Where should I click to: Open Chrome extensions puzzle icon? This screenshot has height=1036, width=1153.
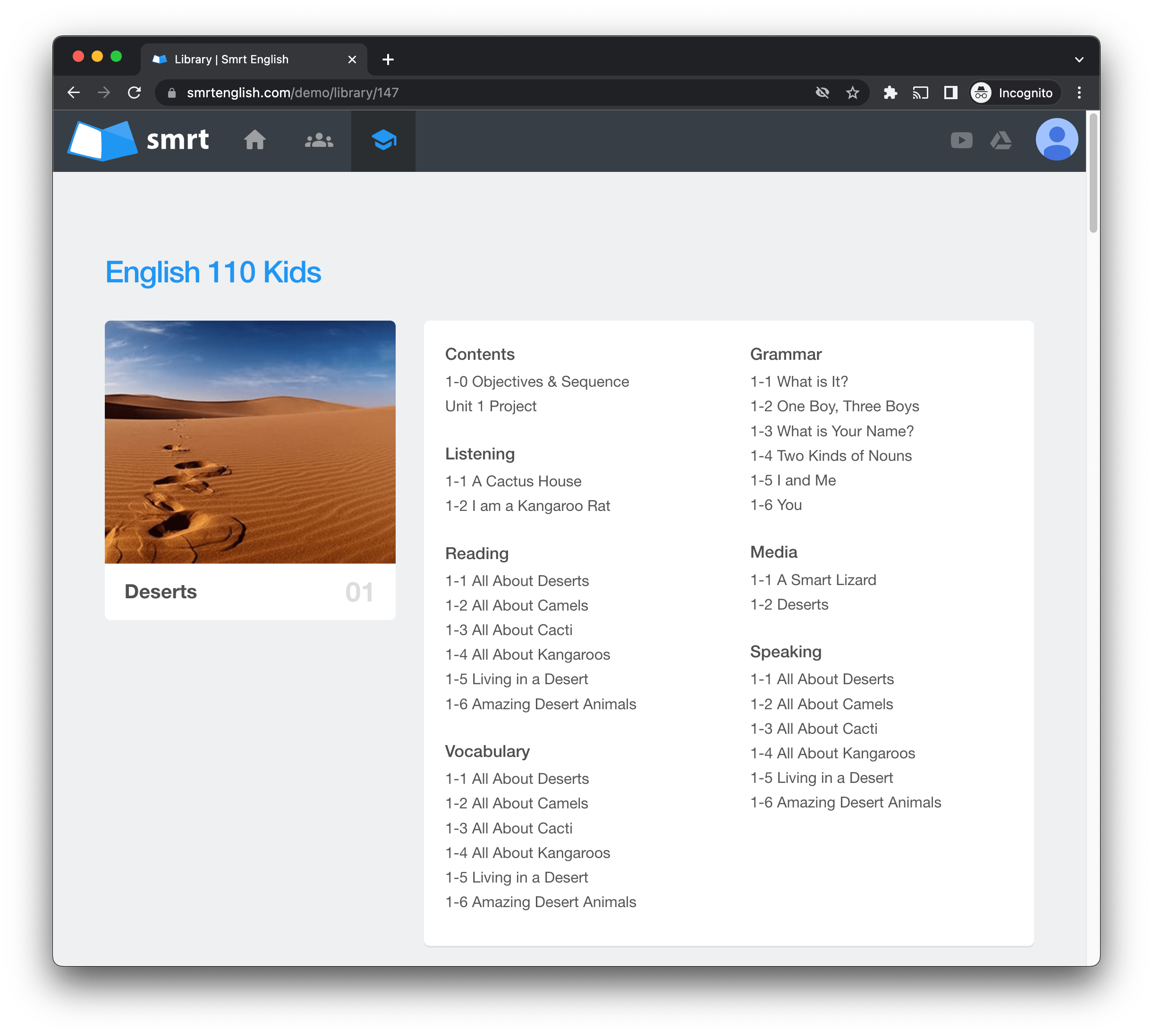pos(890,93)
